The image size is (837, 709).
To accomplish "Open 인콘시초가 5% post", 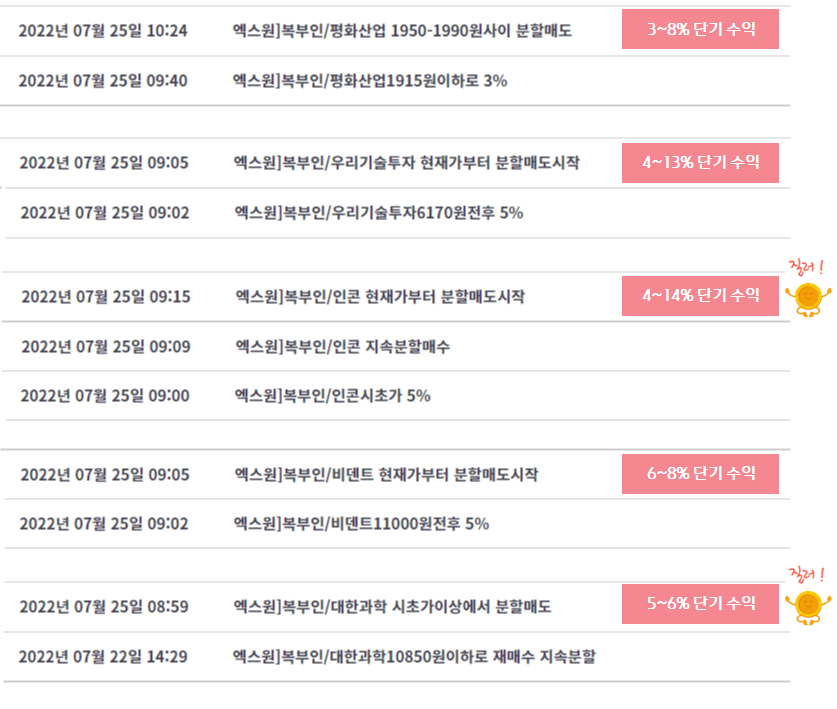I will point(333,396).
